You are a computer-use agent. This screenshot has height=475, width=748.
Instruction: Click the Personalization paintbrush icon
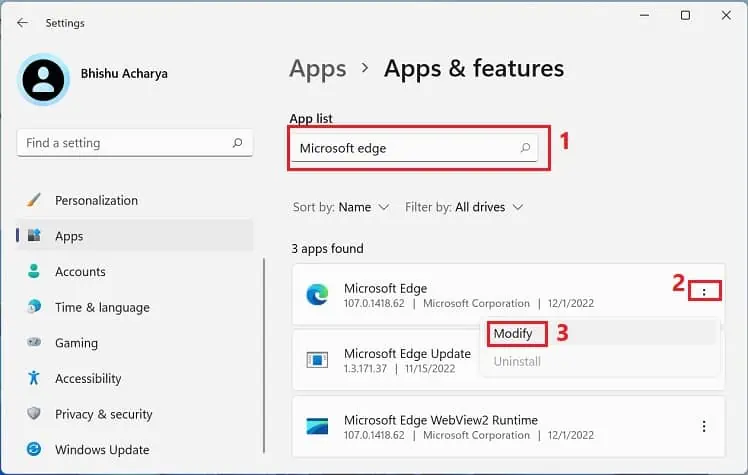tap(34, 200)
